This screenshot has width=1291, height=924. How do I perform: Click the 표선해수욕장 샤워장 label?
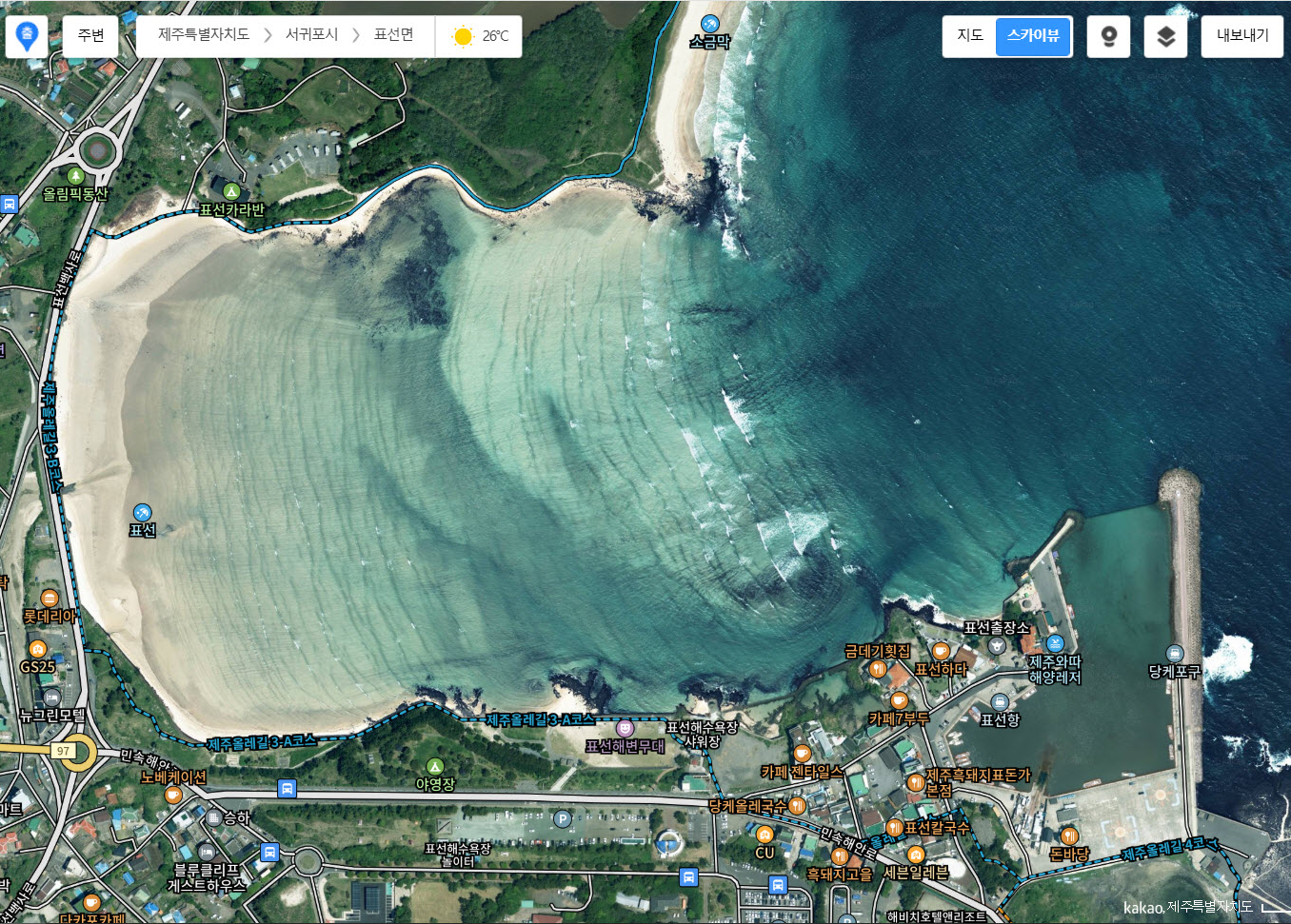[x=702, y=734]
